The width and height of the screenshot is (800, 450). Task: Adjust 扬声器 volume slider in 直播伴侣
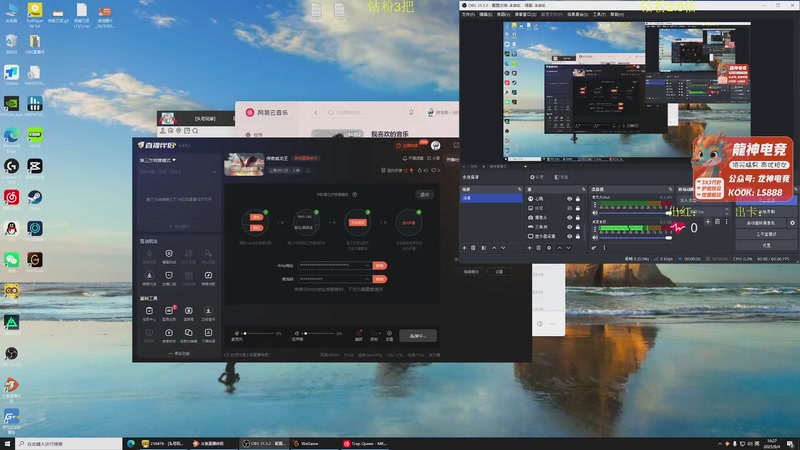[319, 333]
